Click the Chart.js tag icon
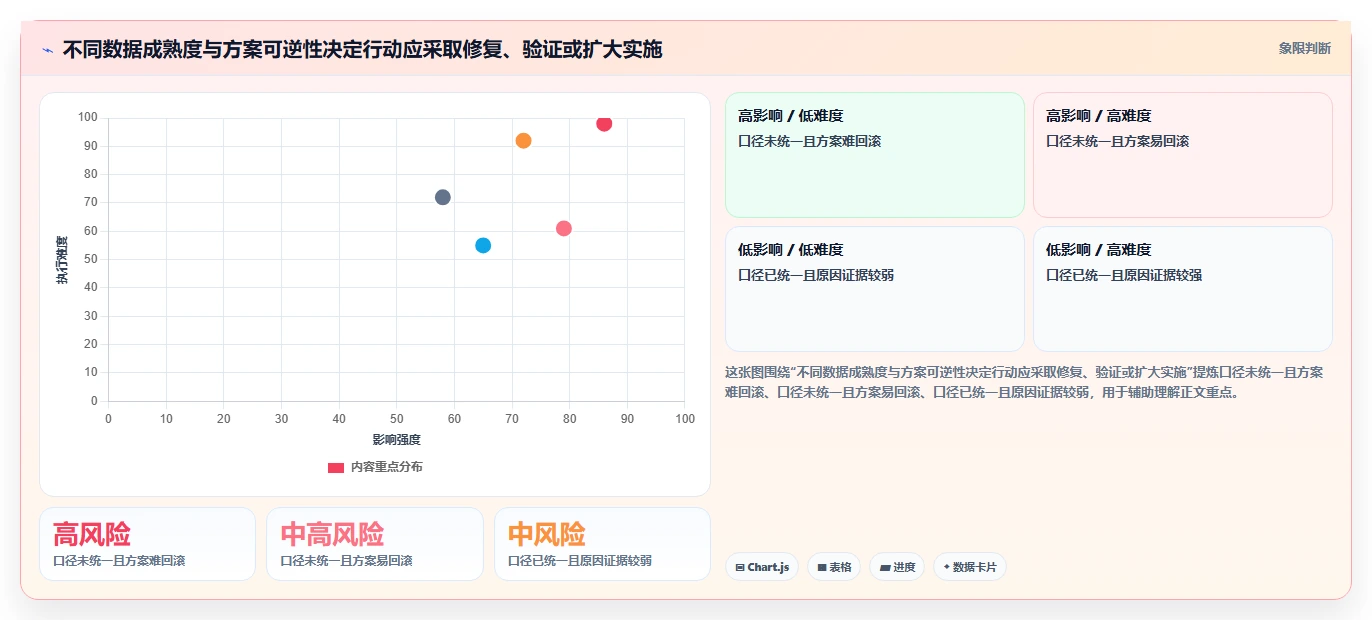The image size is (1372, 620). pyautogui.click(x=739, y=567)
